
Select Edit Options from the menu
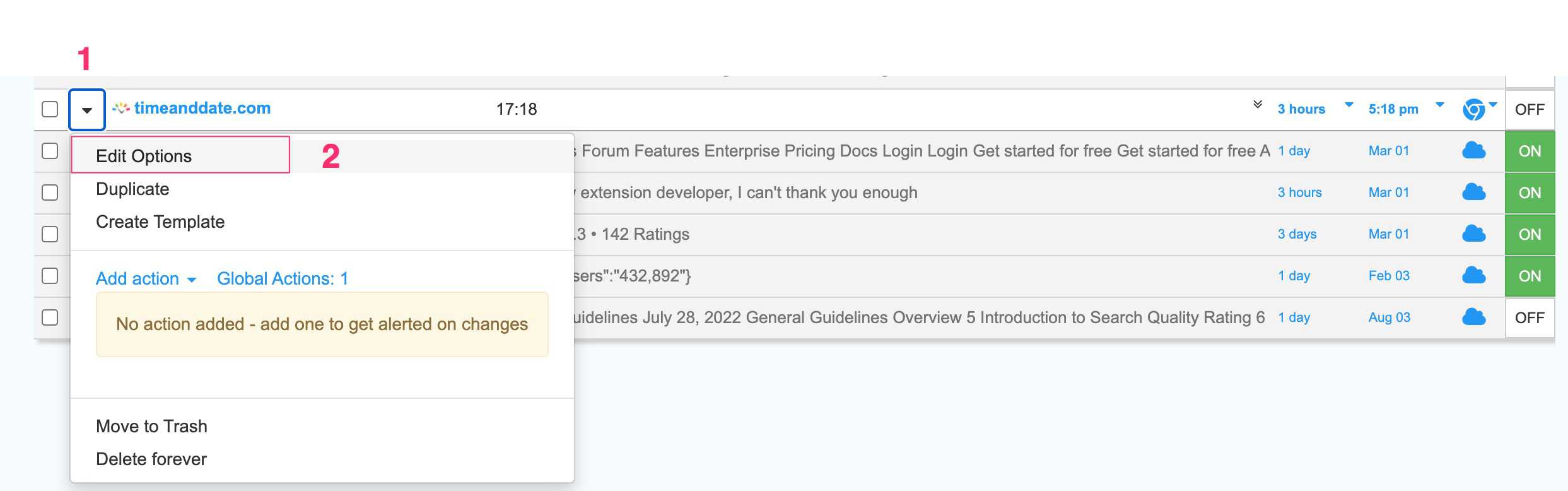144,156
